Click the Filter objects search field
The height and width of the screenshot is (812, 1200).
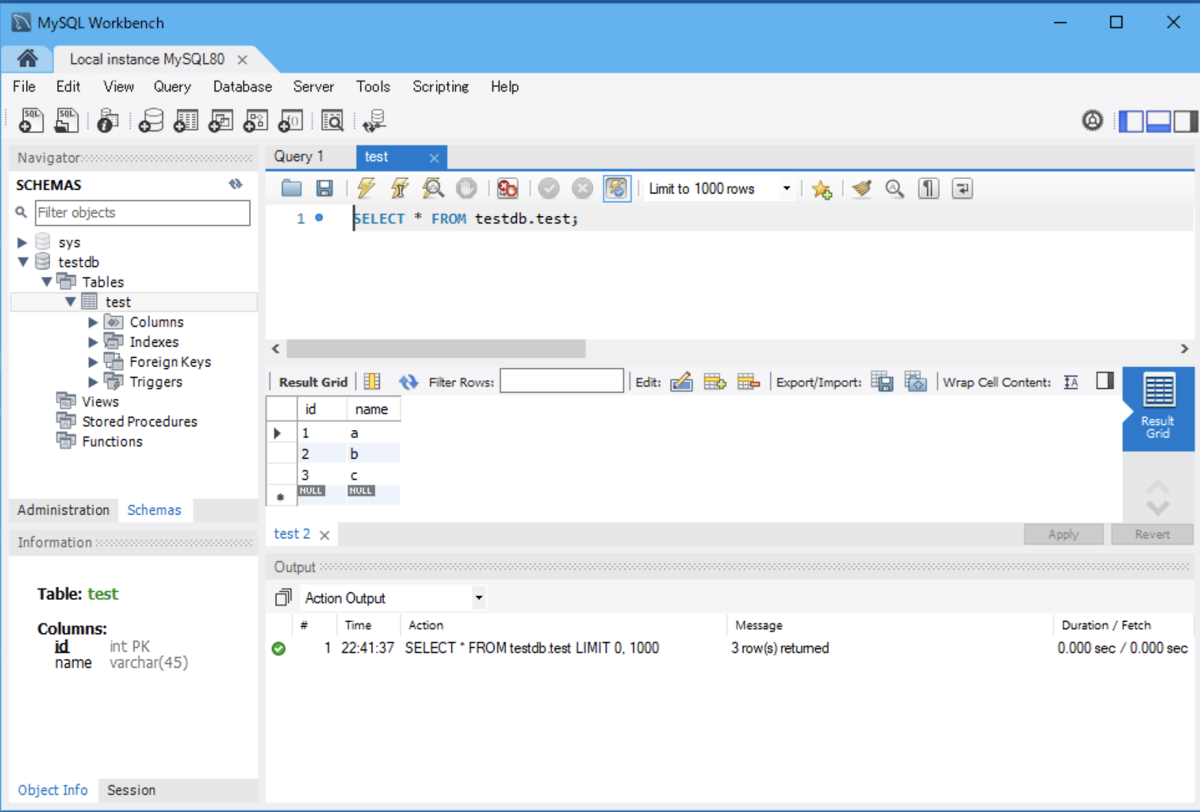142,212
